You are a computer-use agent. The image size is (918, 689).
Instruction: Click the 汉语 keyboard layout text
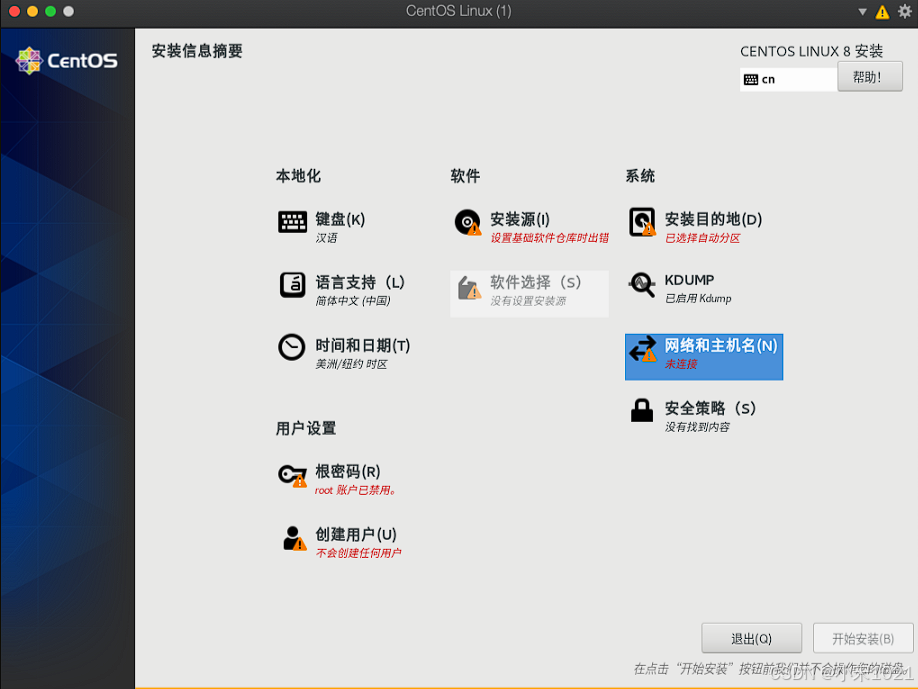coord(326,238)
